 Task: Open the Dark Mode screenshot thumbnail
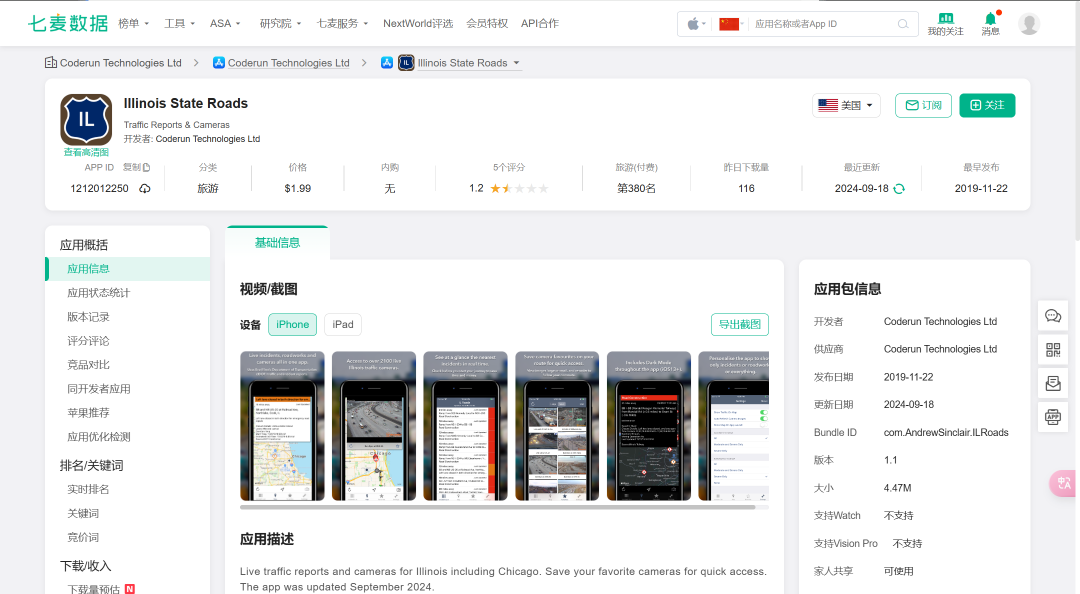tap(649, 426)
